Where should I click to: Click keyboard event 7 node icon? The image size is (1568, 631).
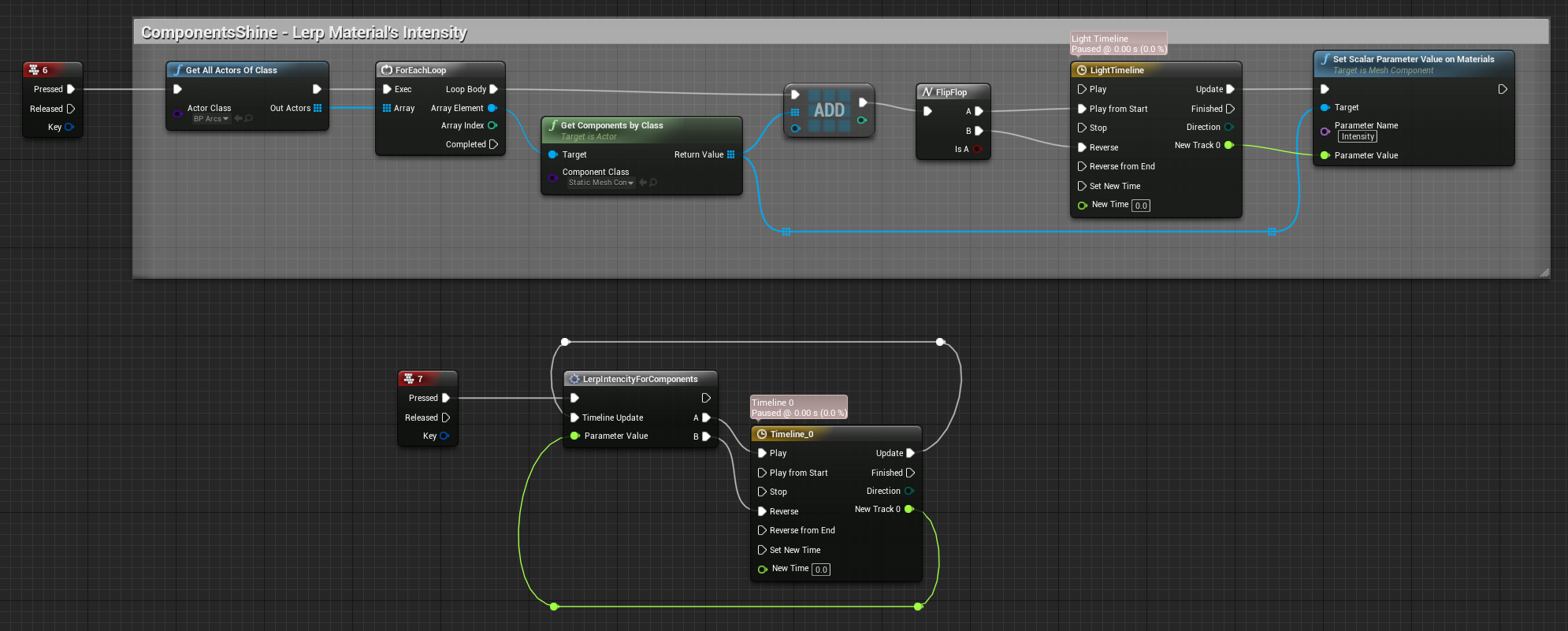click(409, 379)
